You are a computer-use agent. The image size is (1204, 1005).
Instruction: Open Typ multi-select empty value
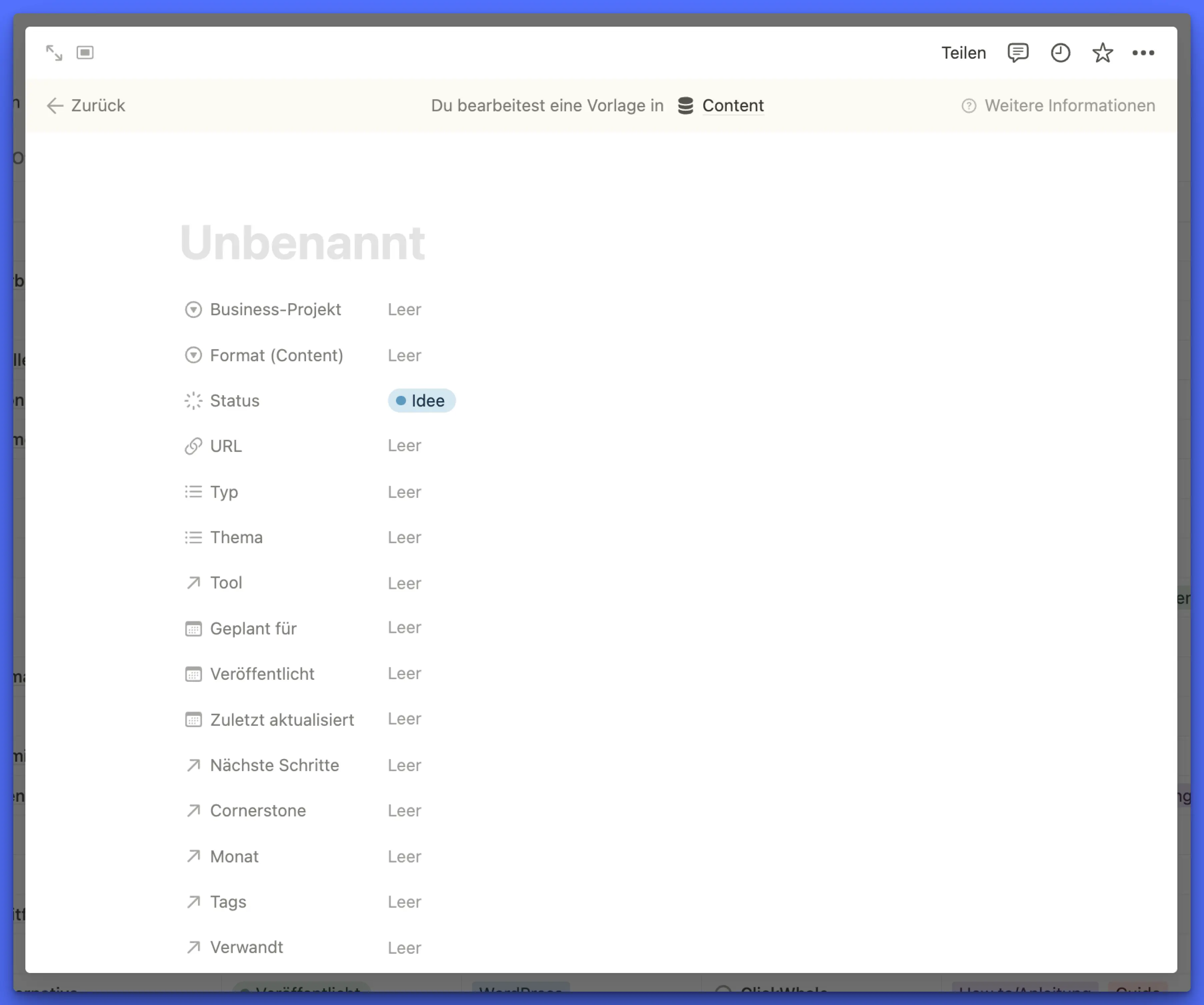(x=404, y=492)
